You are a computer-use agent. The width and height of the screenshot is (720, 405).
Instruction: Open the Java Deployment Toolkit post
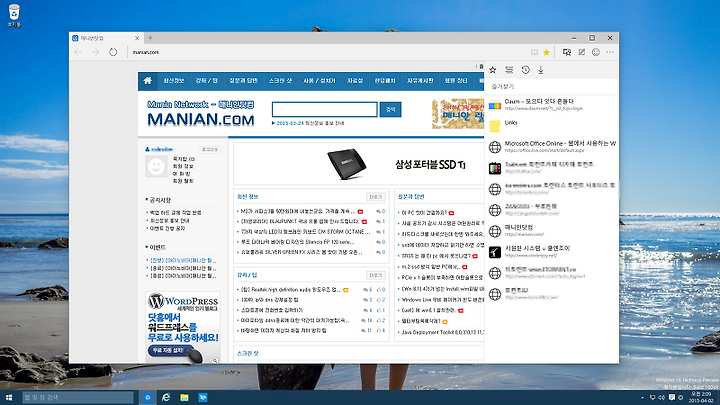(x=443, y=332)
